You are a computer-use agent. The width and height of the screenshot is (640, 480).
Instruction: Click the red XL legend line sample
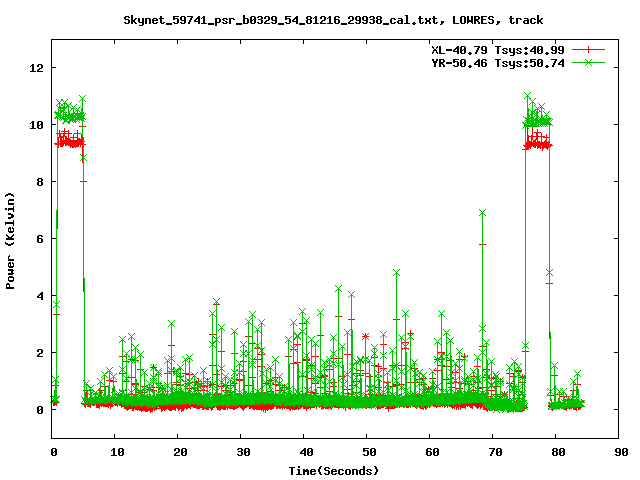click(x=588, y=50)
